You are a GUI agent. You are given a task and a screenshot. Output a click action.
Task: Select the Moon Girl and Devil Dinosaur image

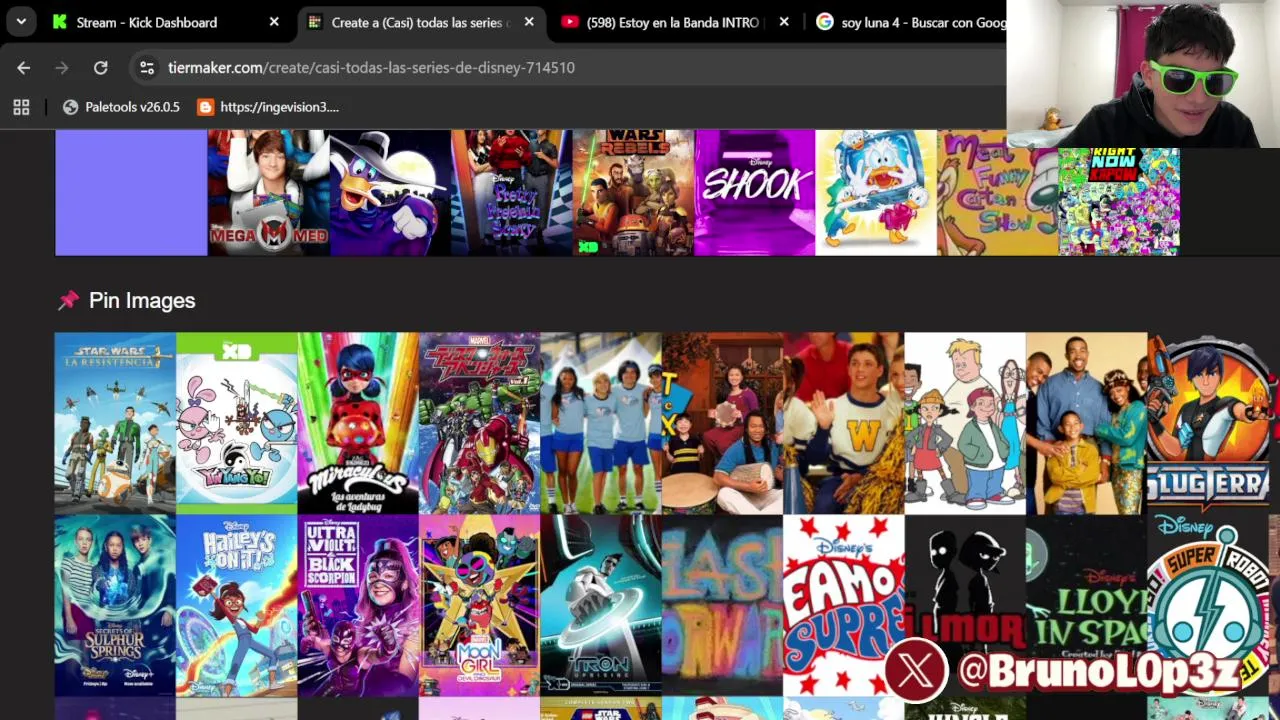coord(480,605)
